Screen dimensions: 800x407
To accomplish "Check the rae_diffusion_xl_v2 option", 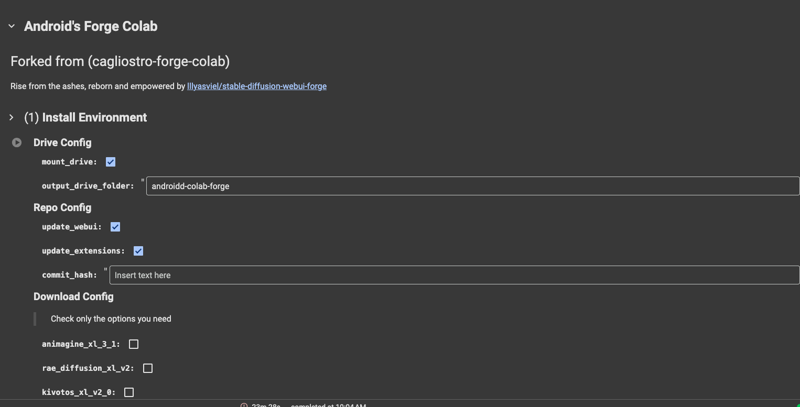I will point(147,368).
